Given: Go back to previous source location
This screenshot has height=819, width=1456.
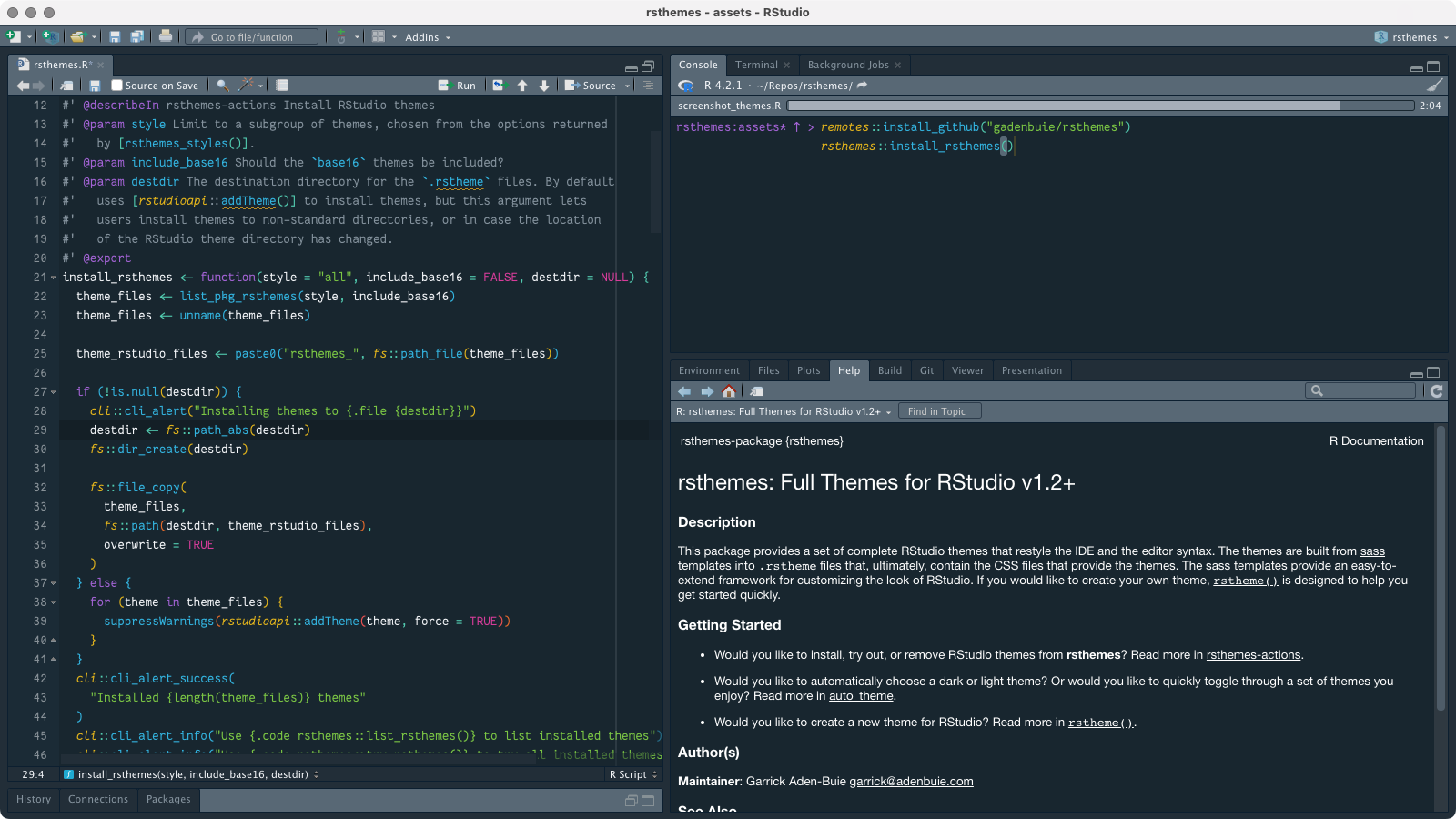Looking at the screenshot, I should tap(23, 86).
